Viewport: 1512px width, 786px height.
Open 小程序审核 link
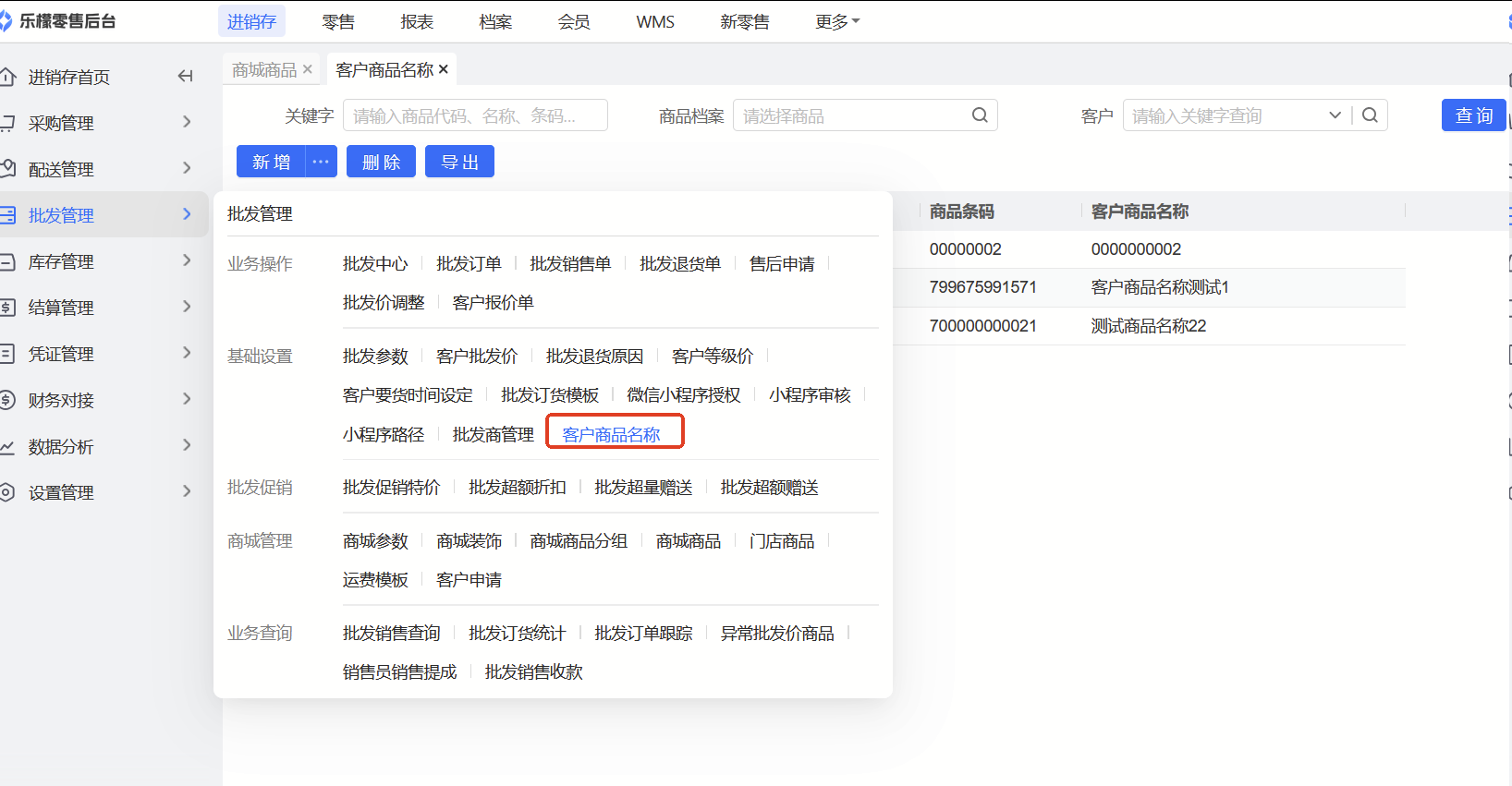click(810, 395)
